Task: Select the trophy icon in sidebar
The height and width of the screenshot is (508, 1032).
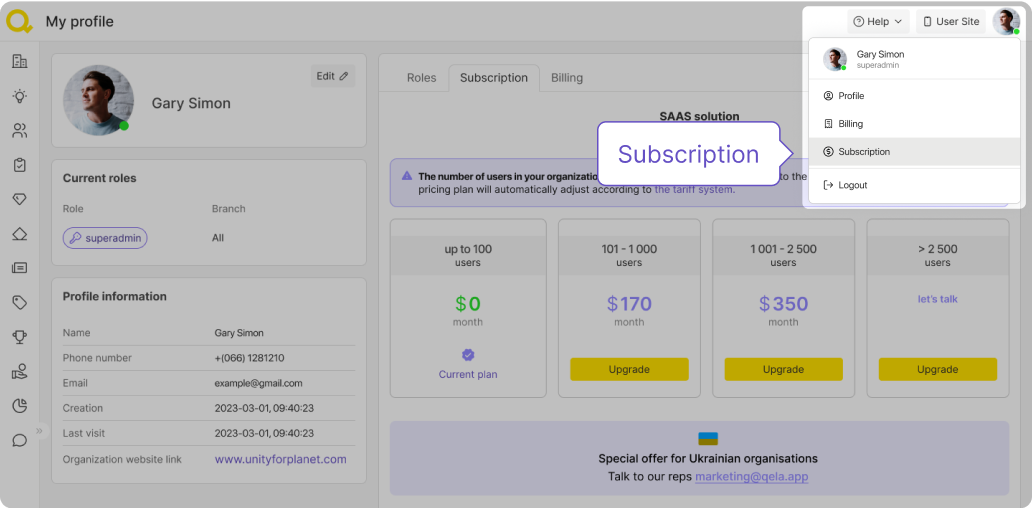Action: coord(19,337)
